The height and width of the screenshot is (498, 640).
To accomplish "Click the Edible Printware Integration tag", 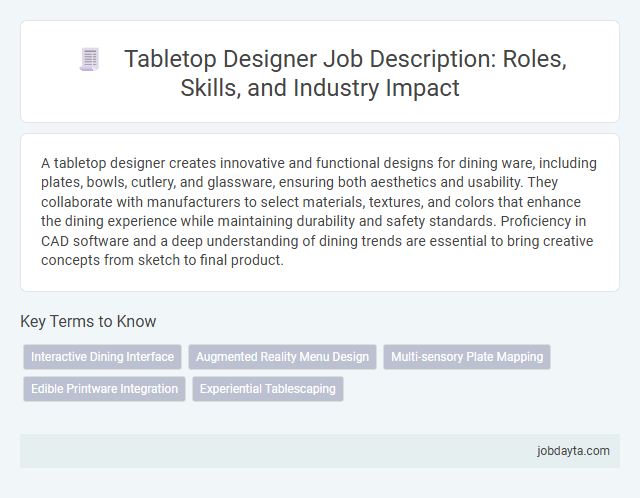I will click(104, 389).
